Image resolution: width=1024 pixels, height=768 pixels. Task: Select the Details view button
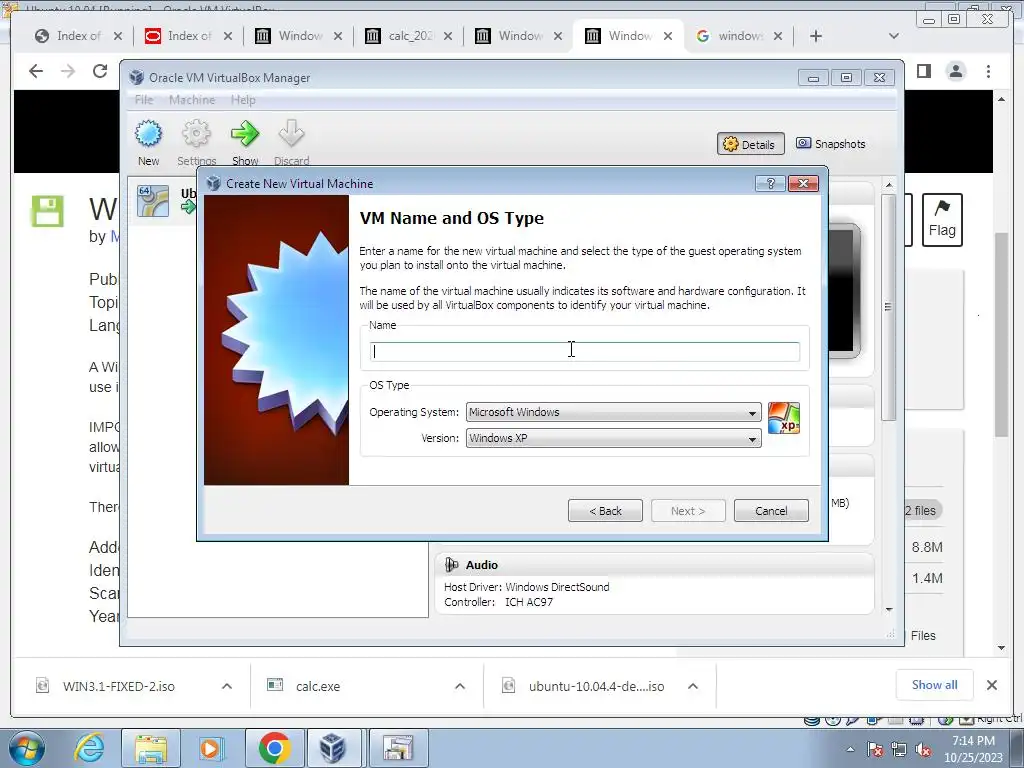(x=750, y=144)
